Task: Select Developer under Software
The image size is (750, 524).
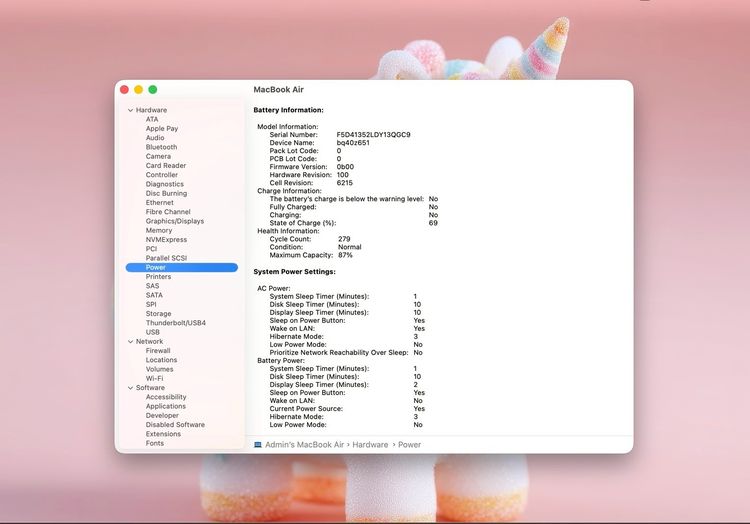Action: pos(162,415)
